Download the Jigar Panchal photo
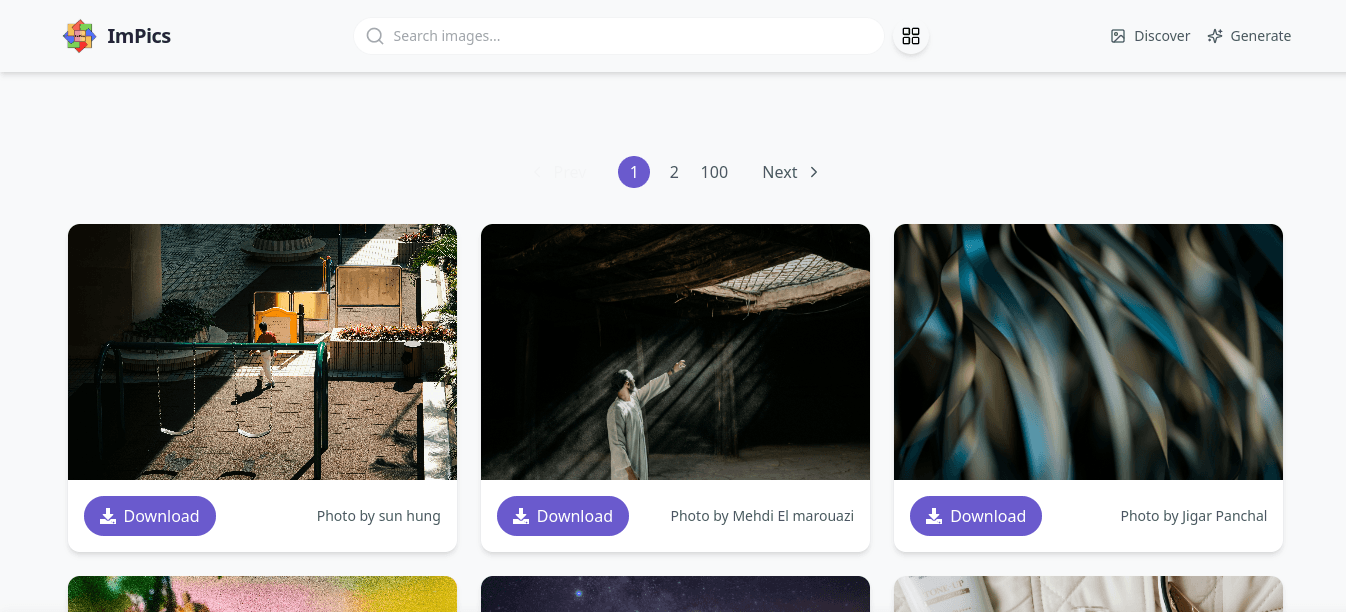This screenshot has height=612, width=1346. coord(976,516)
